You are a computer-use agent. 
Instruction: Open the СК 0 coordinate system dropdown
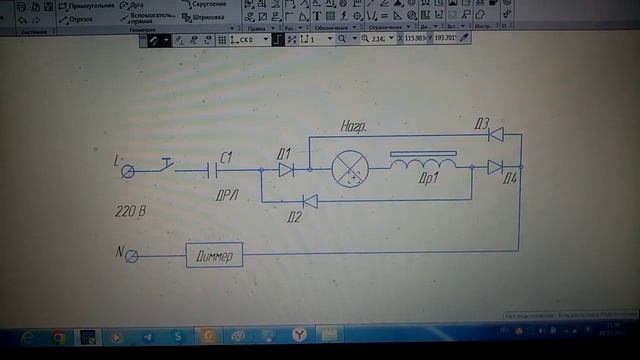click(266, 40)
